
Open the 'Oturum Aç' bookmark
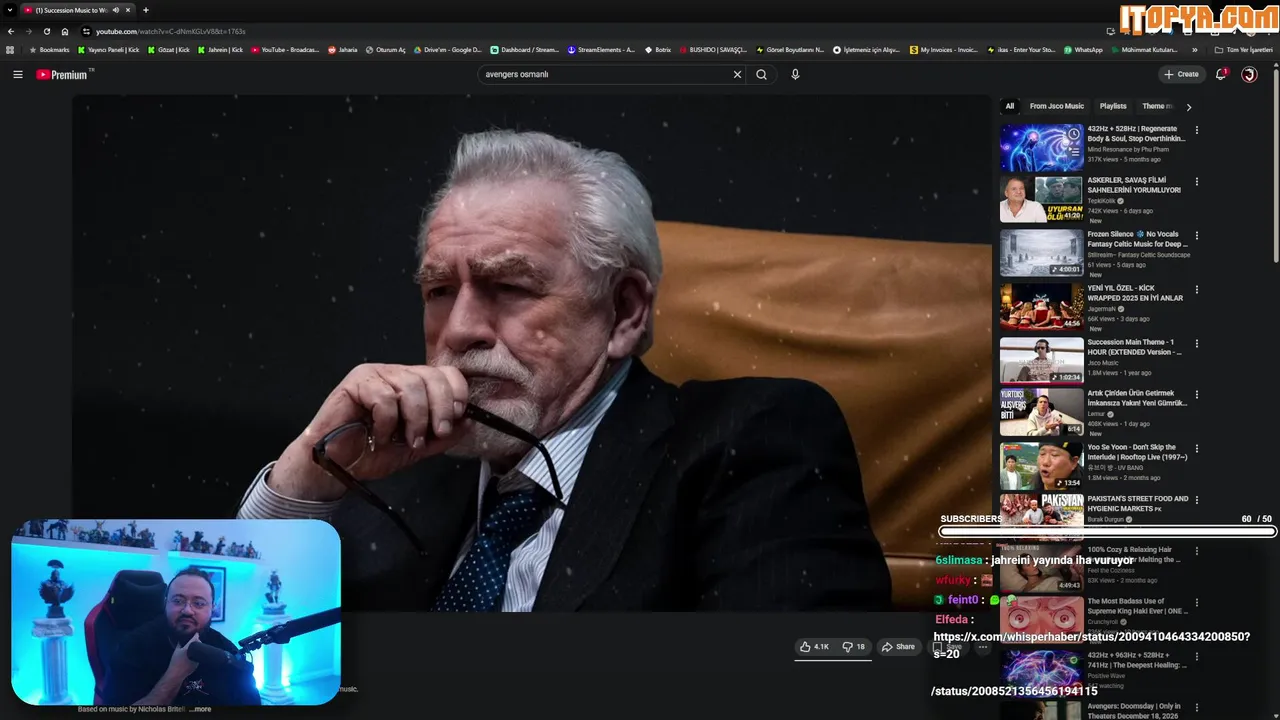click(x=386, y=49)
